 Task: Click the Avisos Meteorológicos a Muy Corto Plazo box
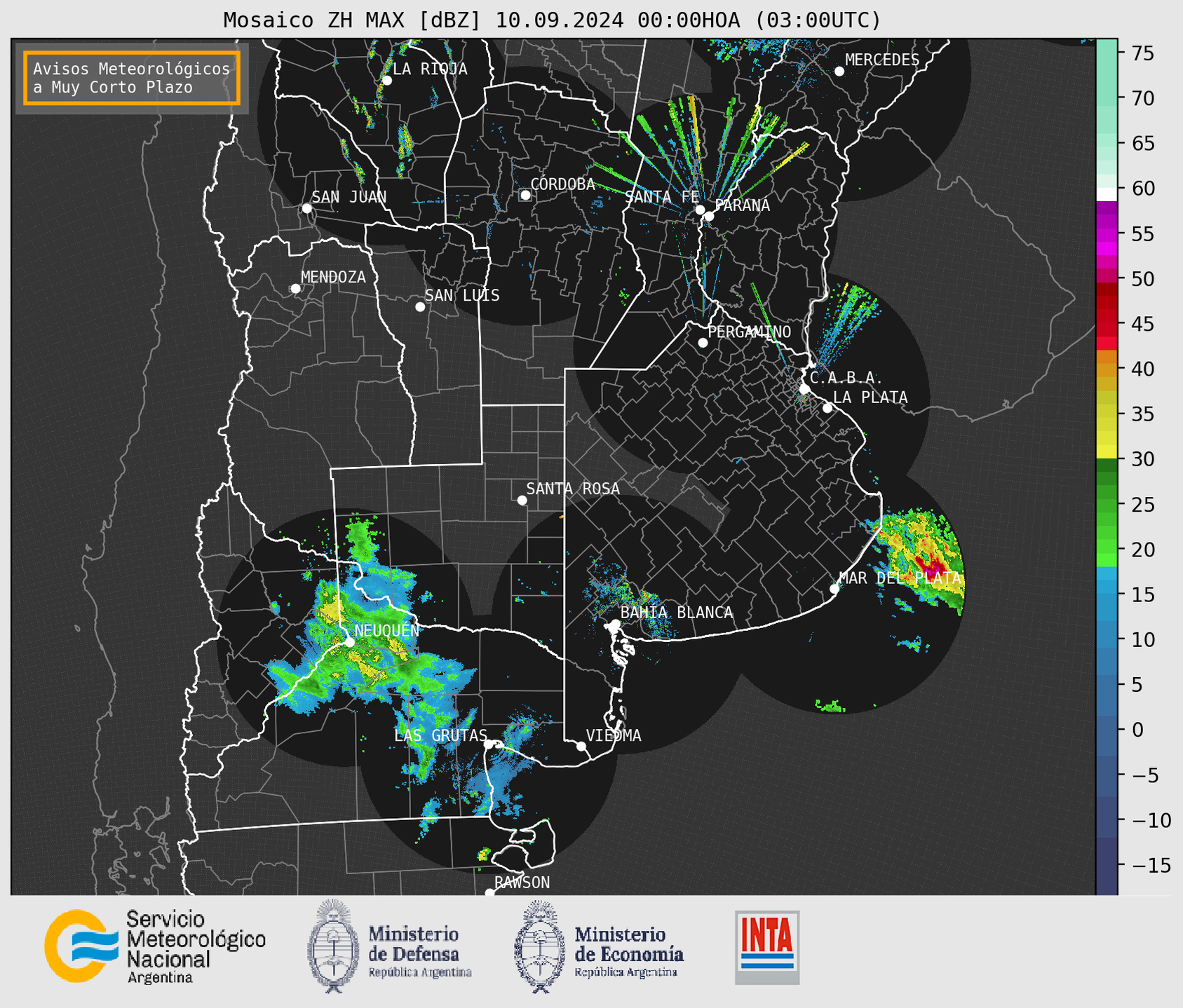click(132, 78)
